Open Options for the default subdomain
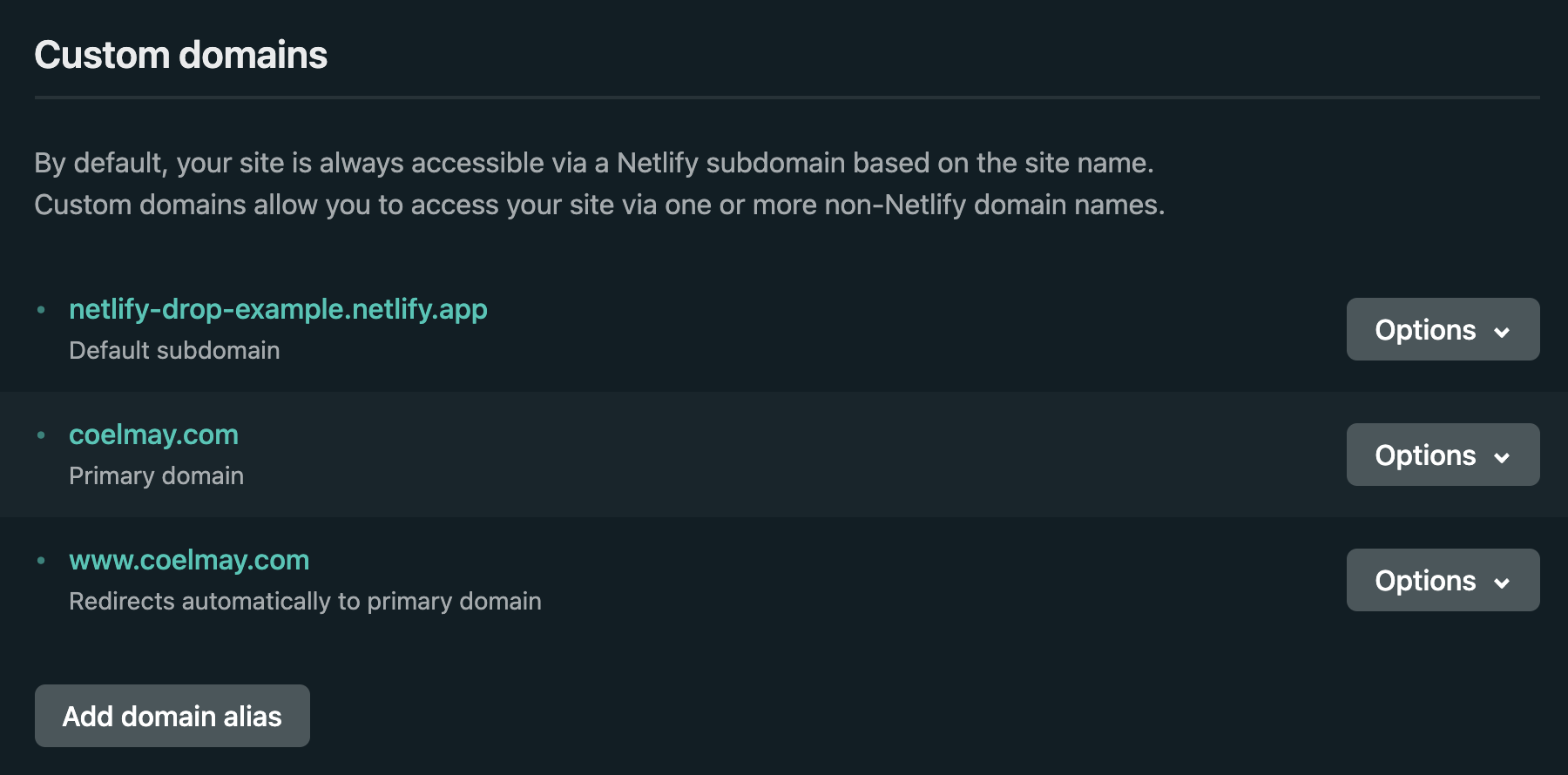The height and width of the screenshot is (775, 1568). 1443,329
